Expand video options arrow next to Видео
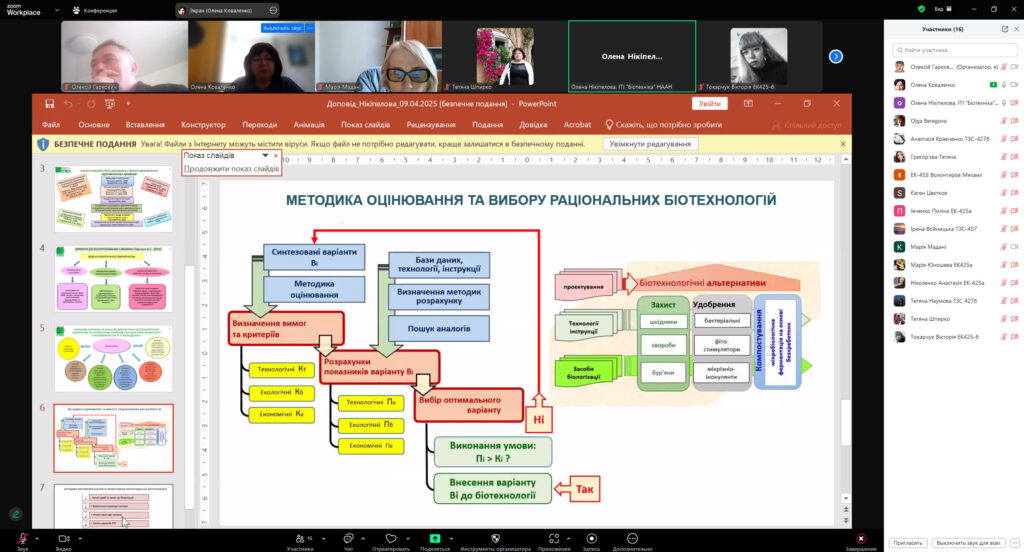 [x=80, y=538]
